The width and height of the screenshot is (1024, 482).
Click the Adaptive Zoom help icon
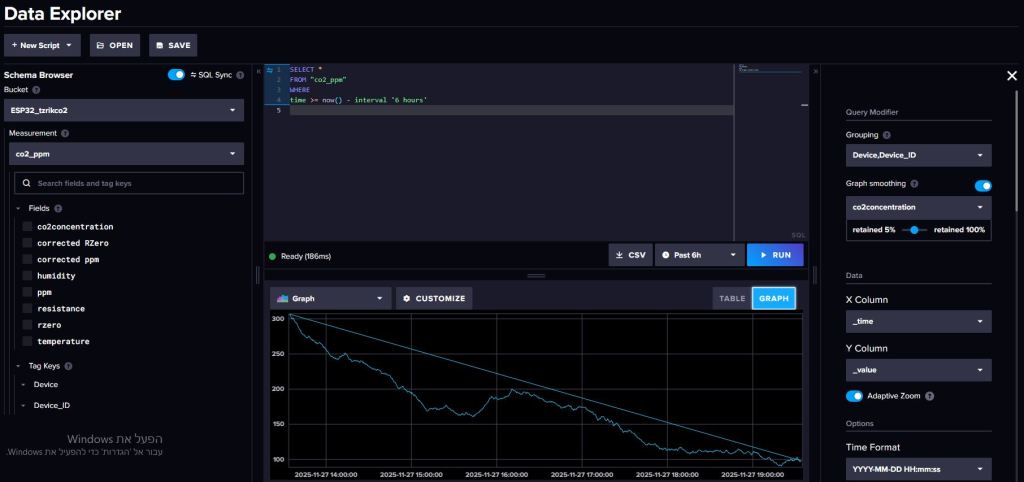coord(930,396)
